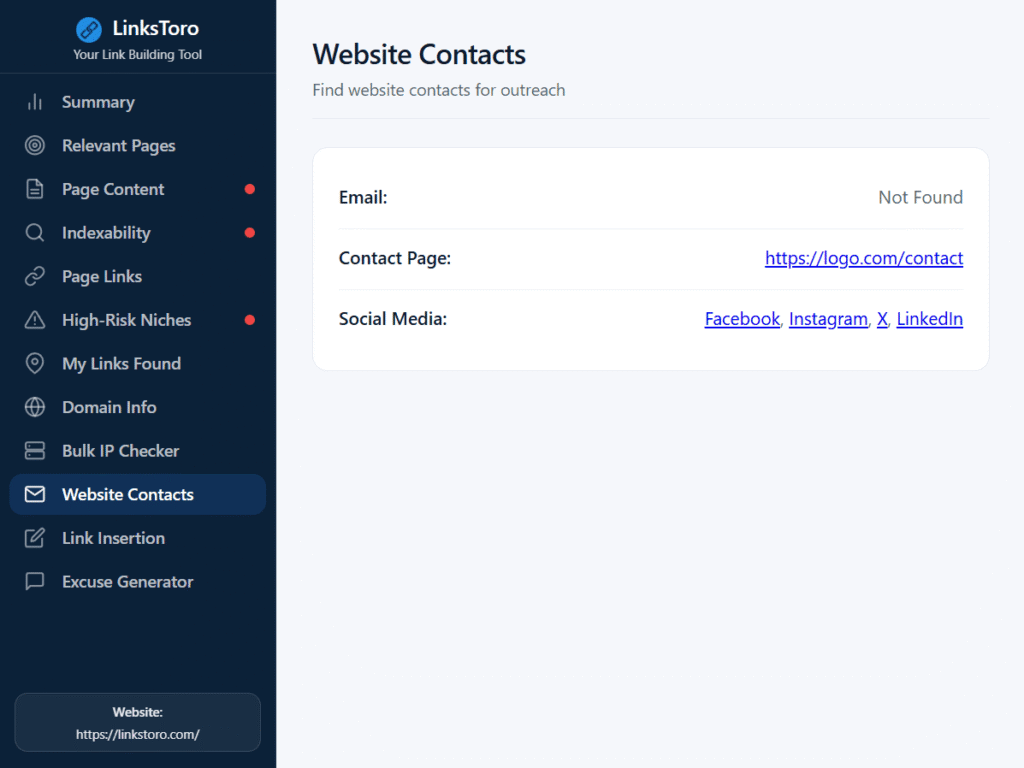1024x768 pixels.
Task: Open the Link Insertion tool
Action: pyautogui.click(x=138, y=538)
